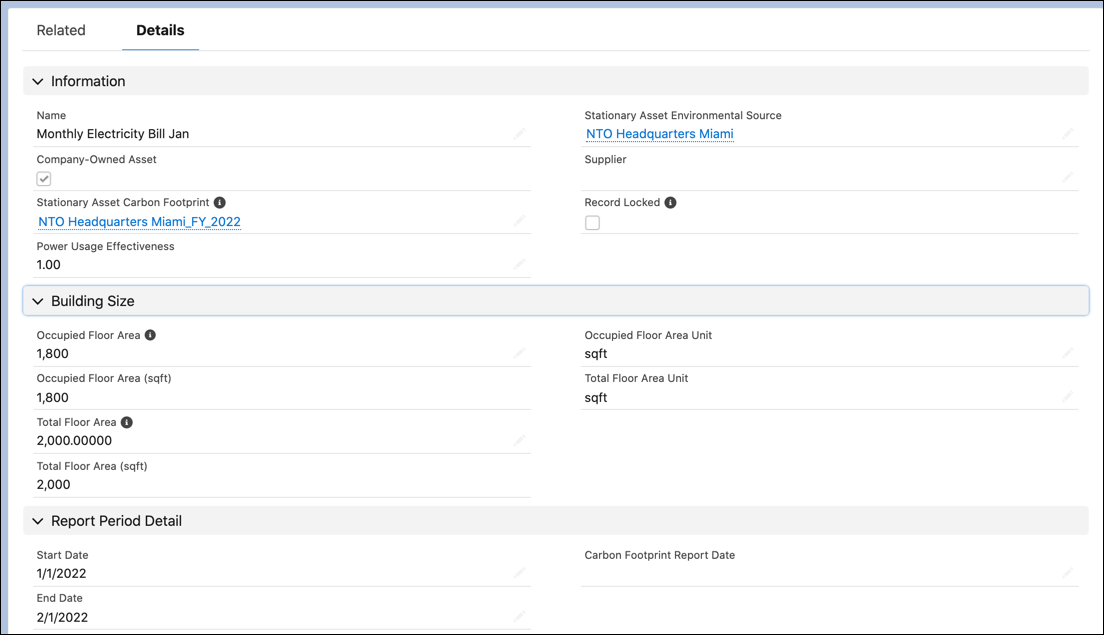Toggle the Company-Owned Asset checkbox
The height and width of the screenshot is (635, 1104).
point(44,179)
